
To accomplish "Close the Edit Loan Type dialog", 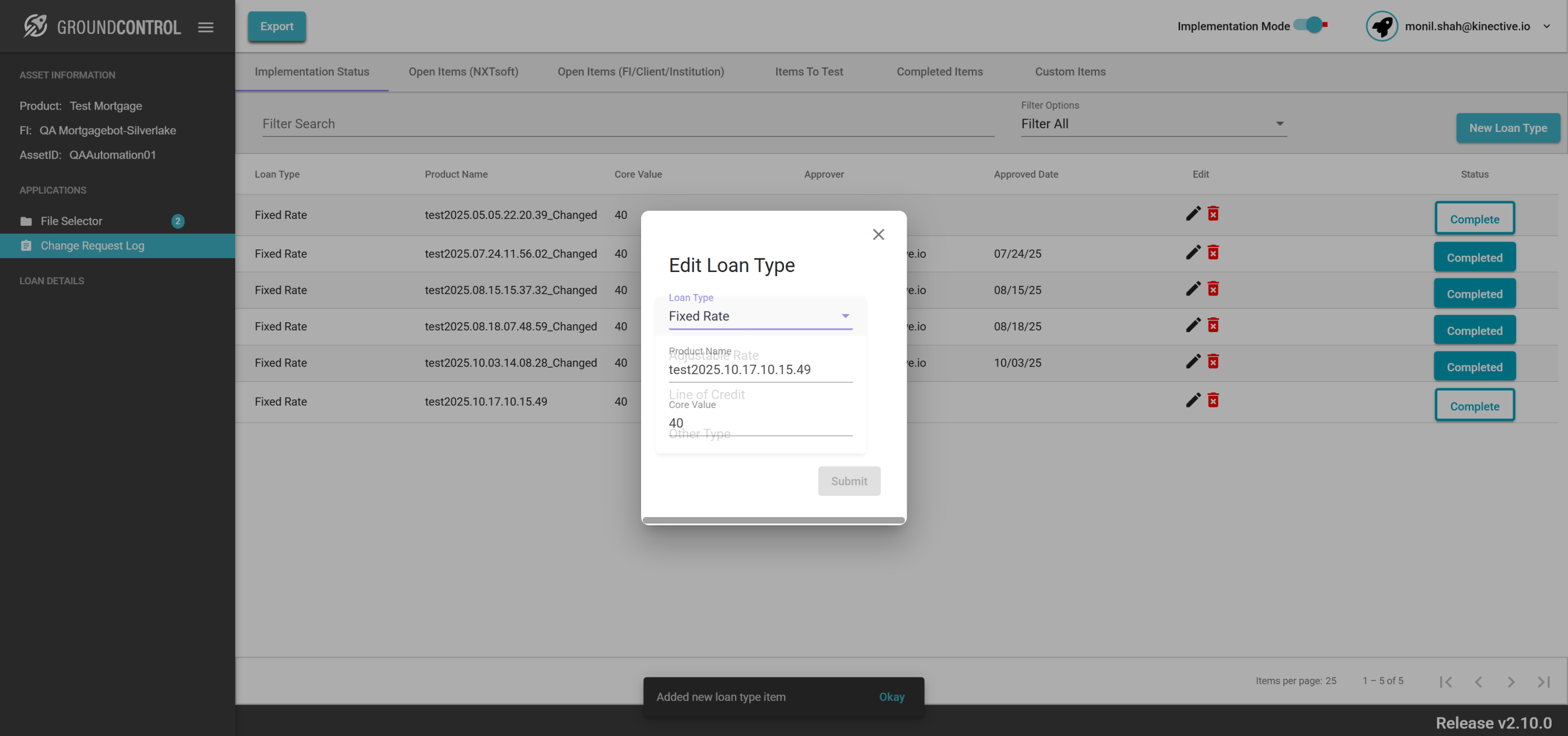I will (x=878, y=235).
